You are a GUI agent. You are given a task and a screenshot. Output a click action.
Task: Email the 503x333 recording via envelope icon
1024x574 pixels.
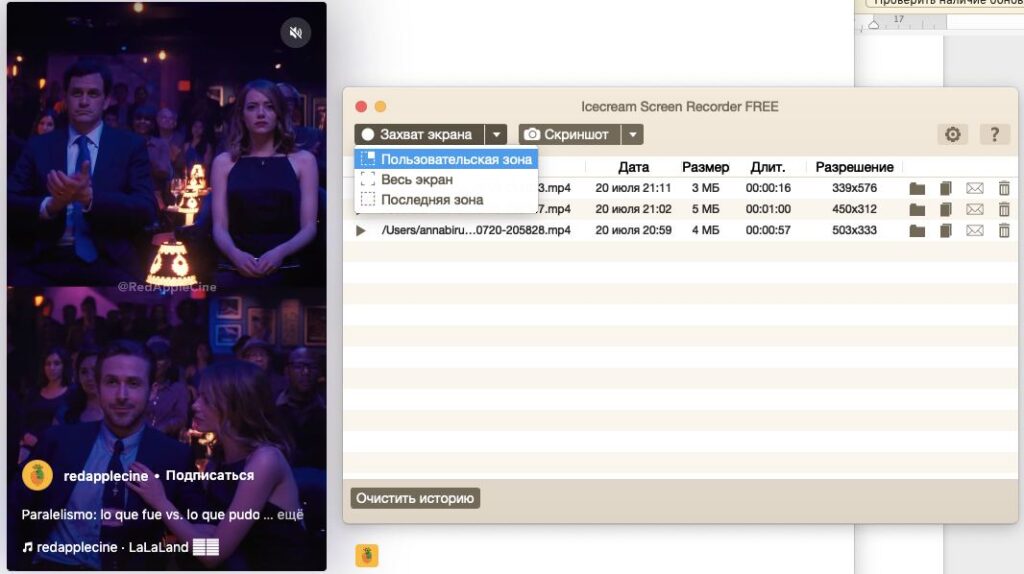tap(974, 231)
